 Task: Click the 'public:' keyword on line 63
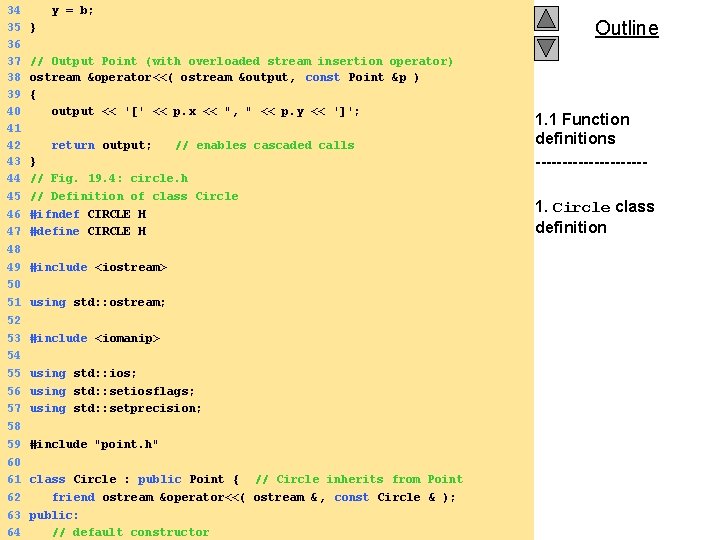click(x=54, y=515)
